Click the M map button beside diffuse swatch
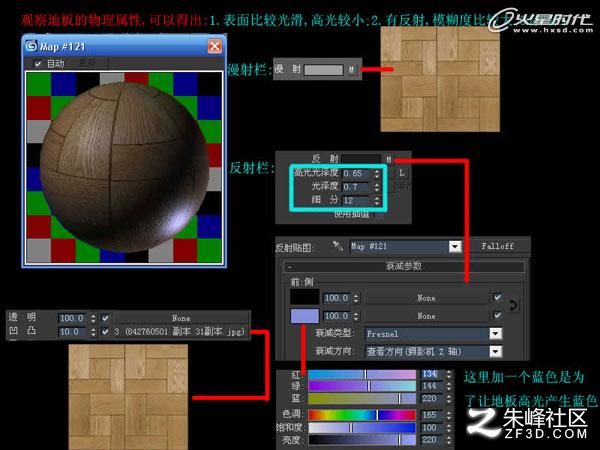The width and height of the screenshot is (600, 450). 351,70
